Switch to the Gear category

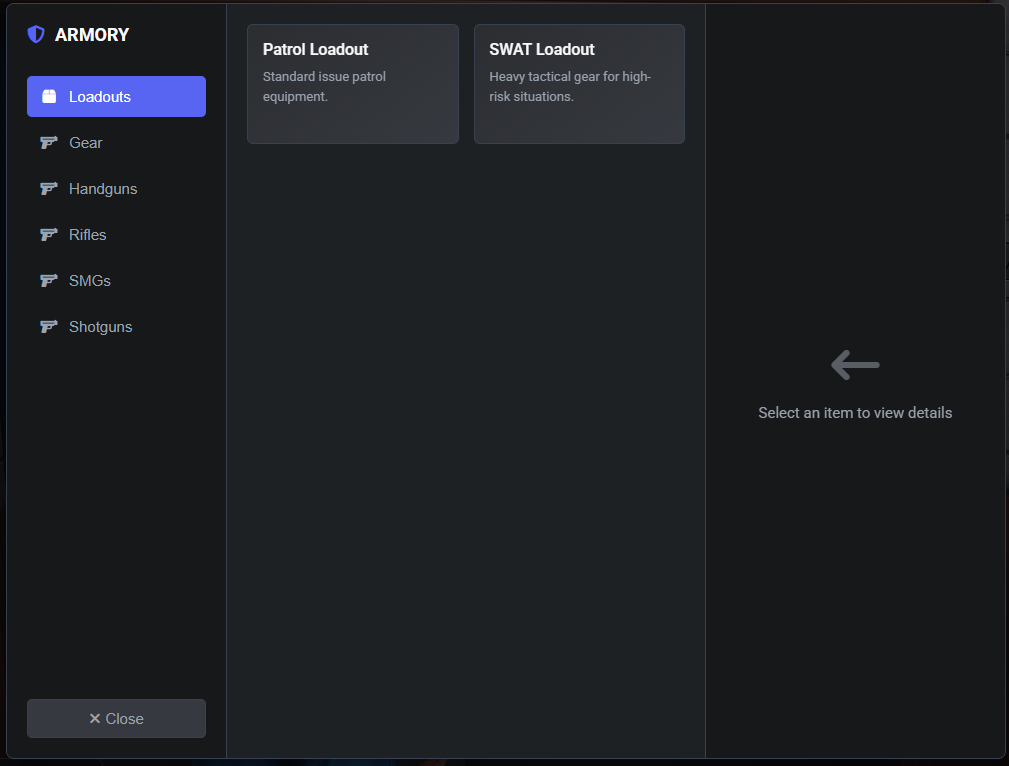(116, 142)
